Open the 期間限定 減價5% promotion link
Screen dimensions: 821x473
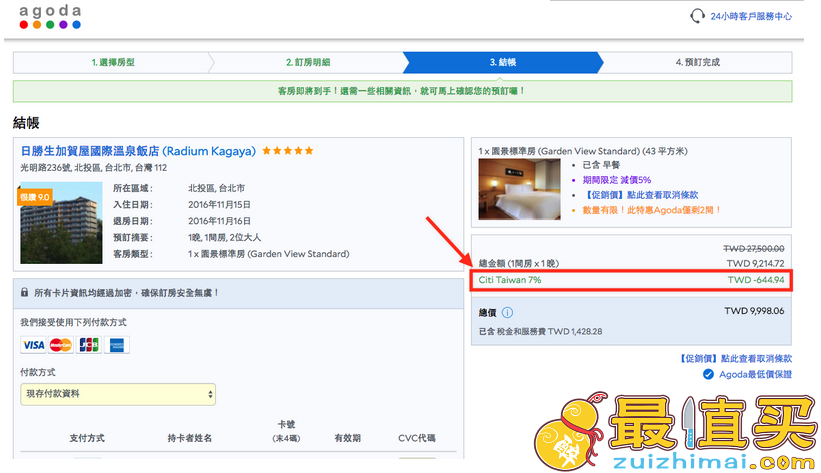click(617, 180)
